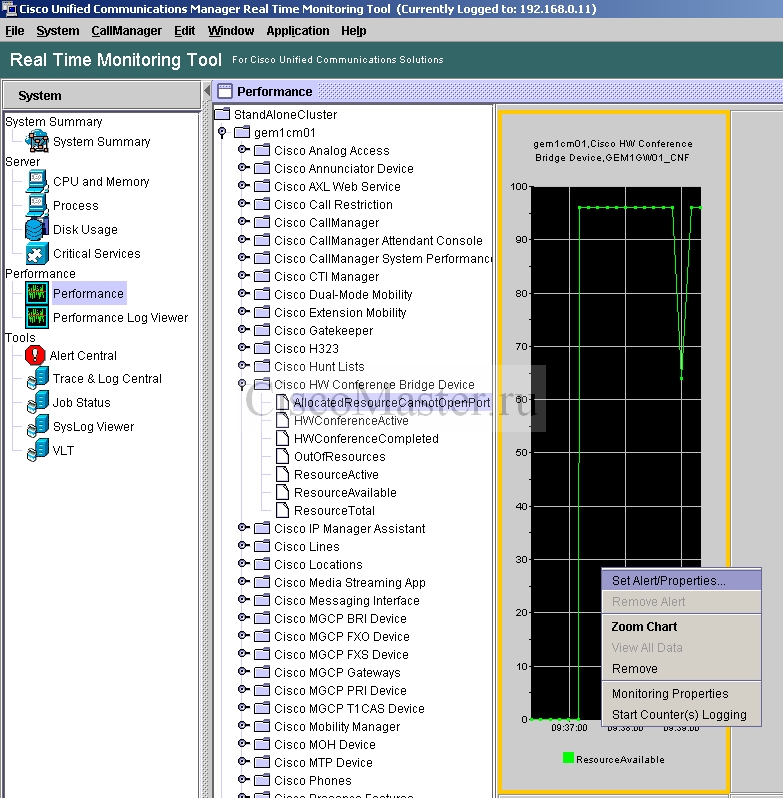Open the System Summary icon
This screenshot has width=783, height=798.
(37, 141)
